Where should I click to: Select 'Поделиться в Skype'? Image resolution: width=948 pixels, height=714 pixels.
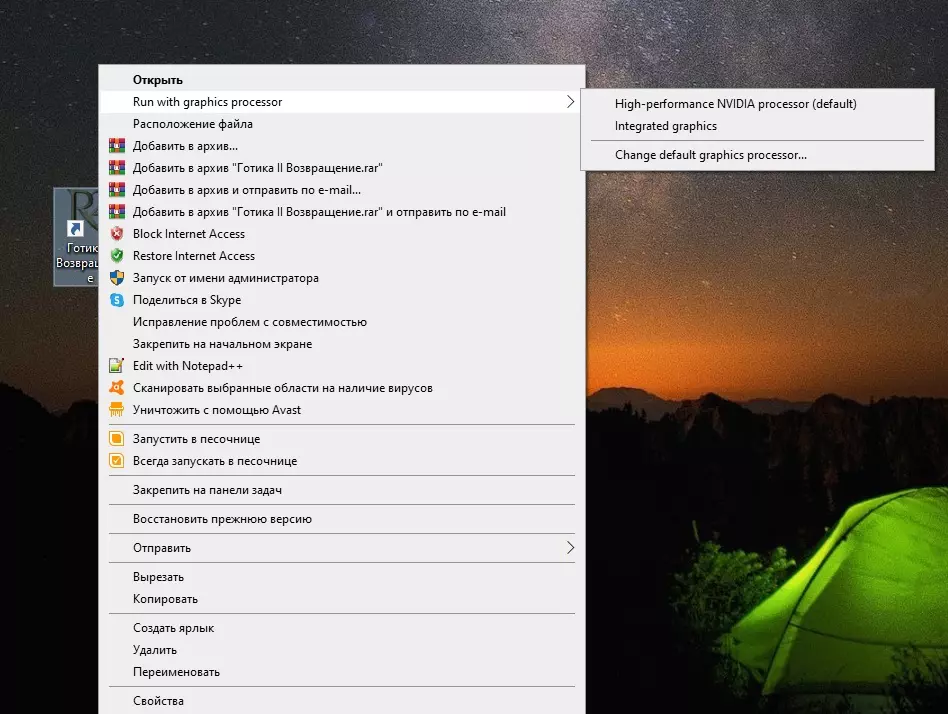click(342, 300)
